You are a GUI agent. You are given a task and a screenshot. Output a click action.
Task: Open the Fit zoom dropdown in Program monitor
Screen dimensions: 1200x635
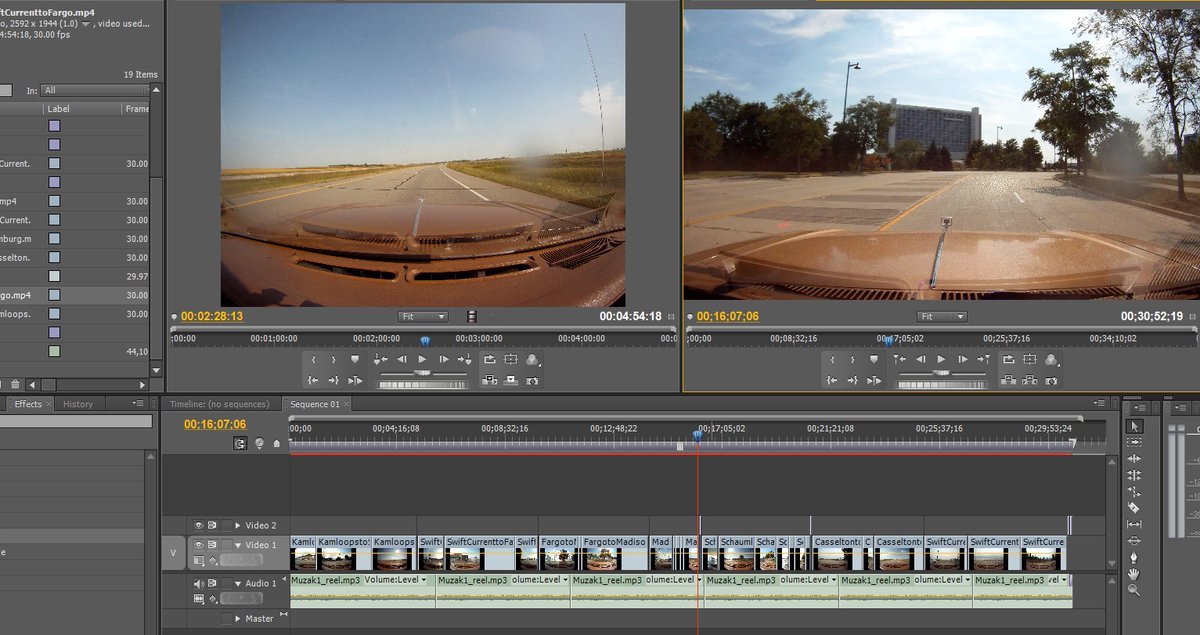pyautogui.click(x=941, y=317)
